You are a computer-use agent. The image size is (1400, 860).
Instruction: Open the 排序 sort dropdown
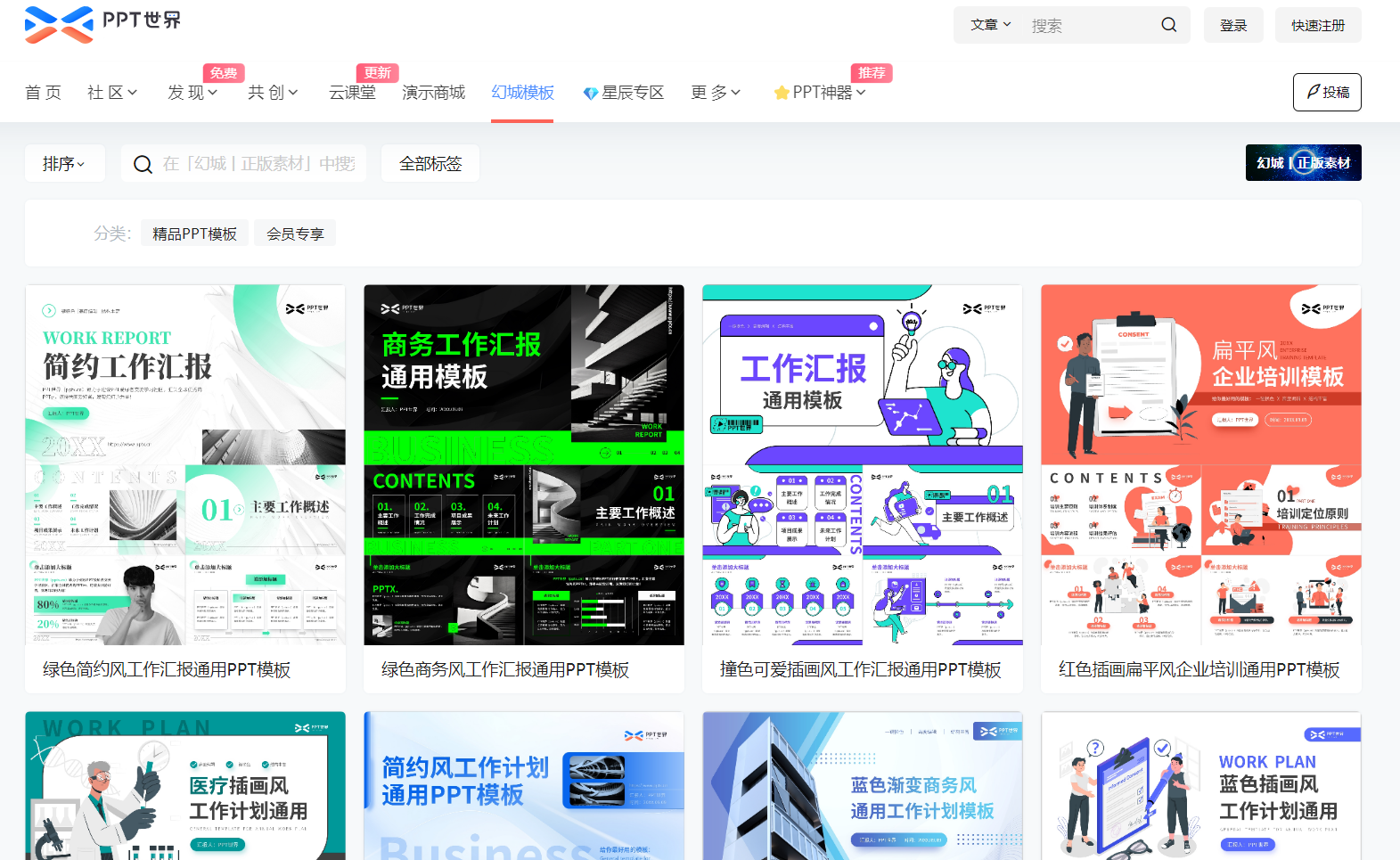click(x=65, y=164)
